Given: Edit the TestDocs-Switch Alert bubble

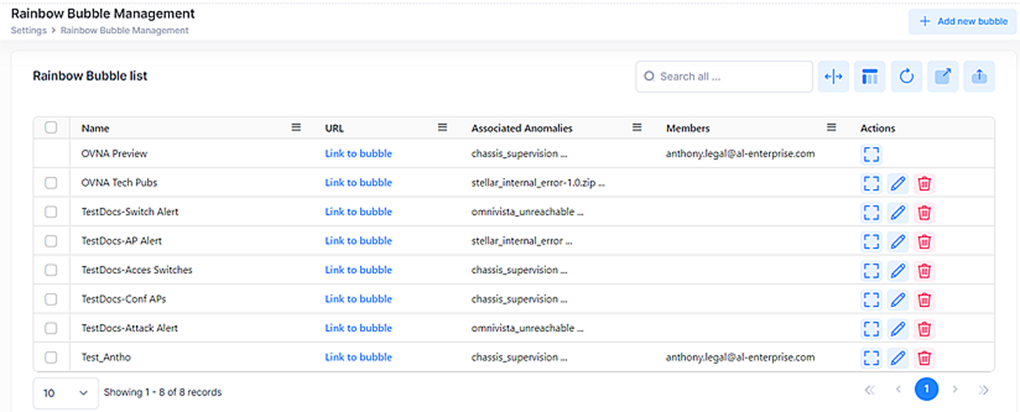Looking at the screenshot, I should (x=898, y=212).
